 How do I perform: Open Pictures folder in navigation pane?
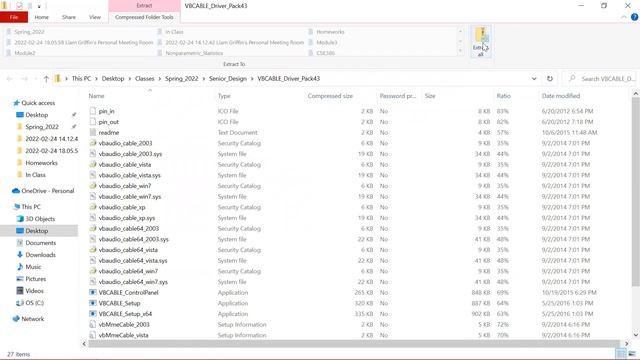(x=36, y=279)
